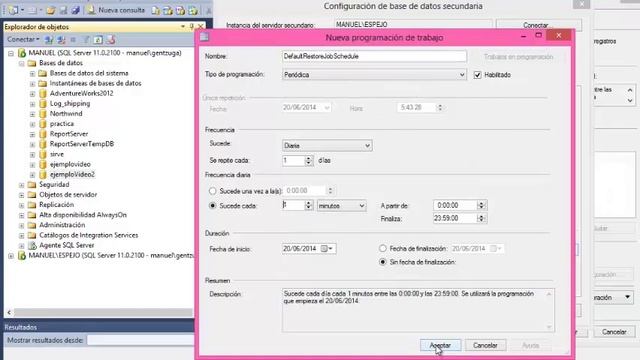640x360 pixels.
Task: Click the Sucede cada interval value field
Action: click(293, 205)
